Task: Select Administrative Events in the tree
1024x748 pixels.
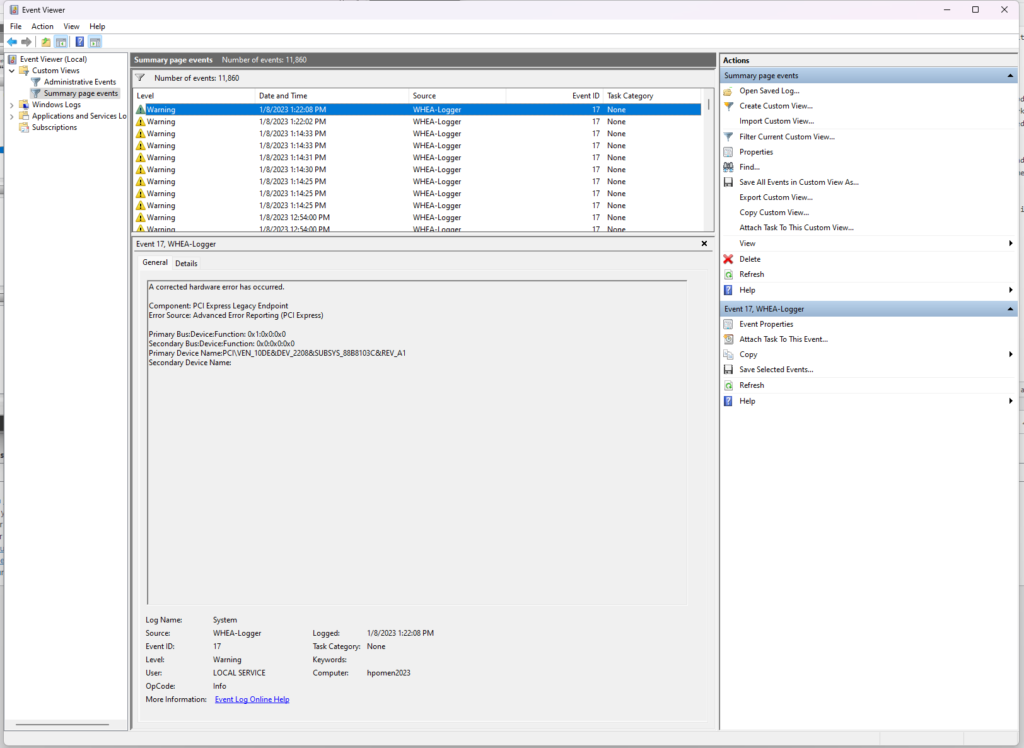Action: [x=80, y=82]
